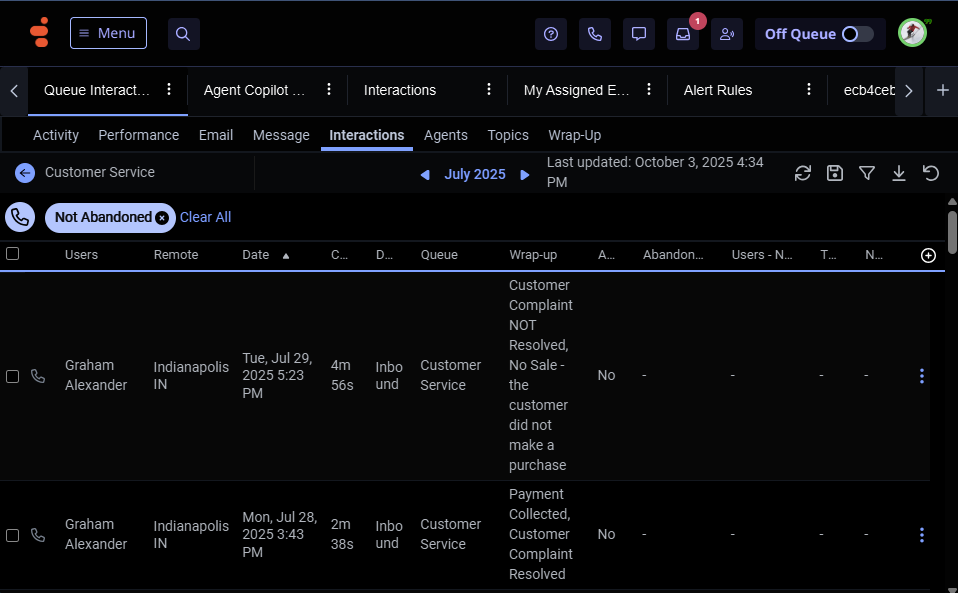
Task: Open more actions for Jul 29 row
Action: (x=921, y=376)
